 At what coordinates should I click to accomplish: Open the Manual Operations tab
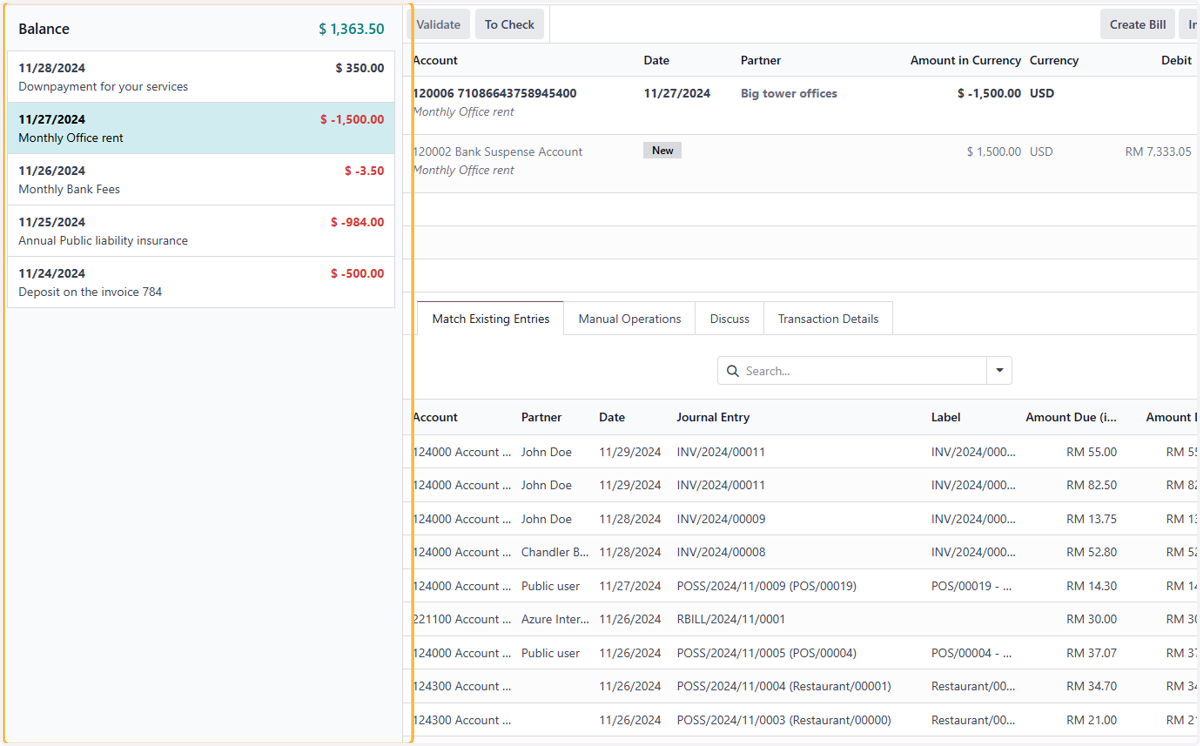point(630,319)
